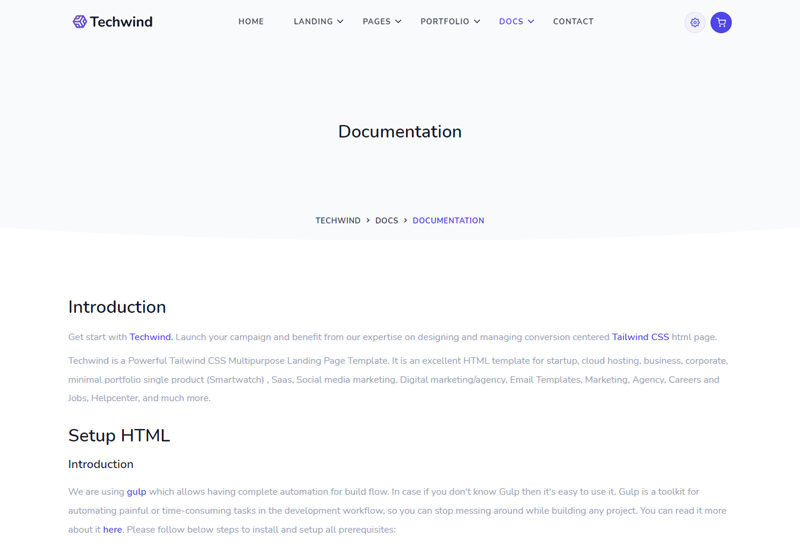Open the settings gear icon button
The height and width of the screenshot is (550, 800).
pos(694,22)
